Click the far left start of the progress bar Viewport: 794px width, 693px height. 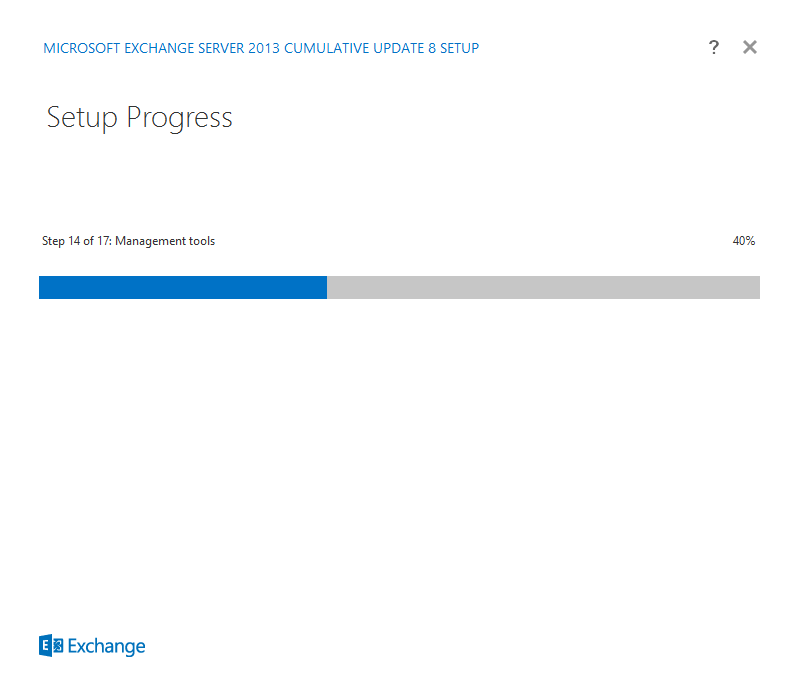[42, 288]
